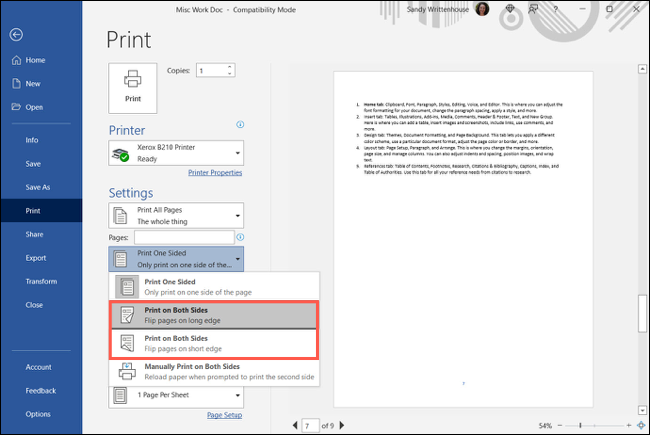Image resolution: width=650 pixels, height=435 pixels.
Task: Click the Copies number field
Action: [211, 70]
